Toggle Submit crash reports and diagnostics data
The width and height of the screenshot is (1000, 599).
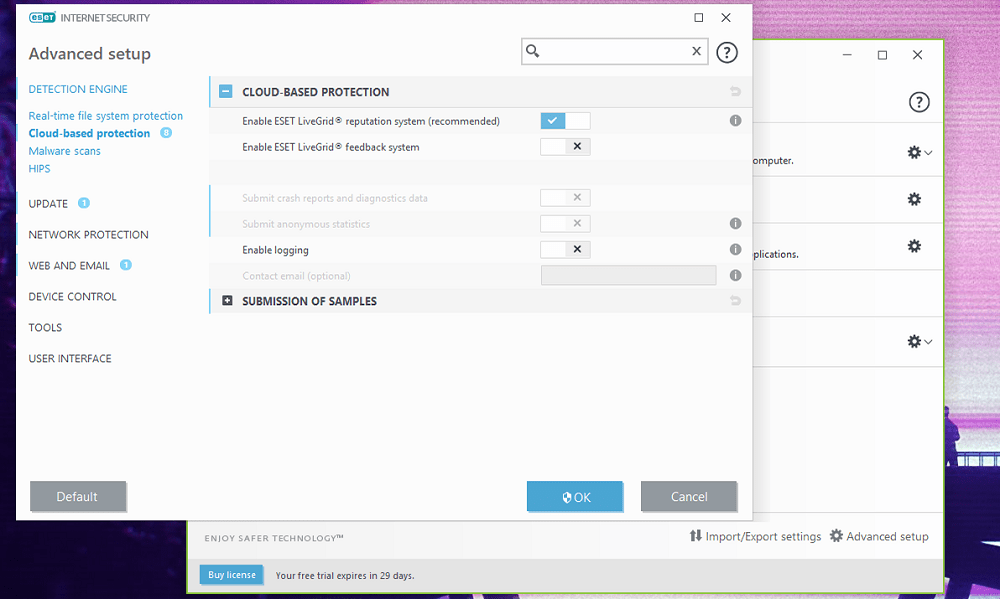click(x=565, y=198)
